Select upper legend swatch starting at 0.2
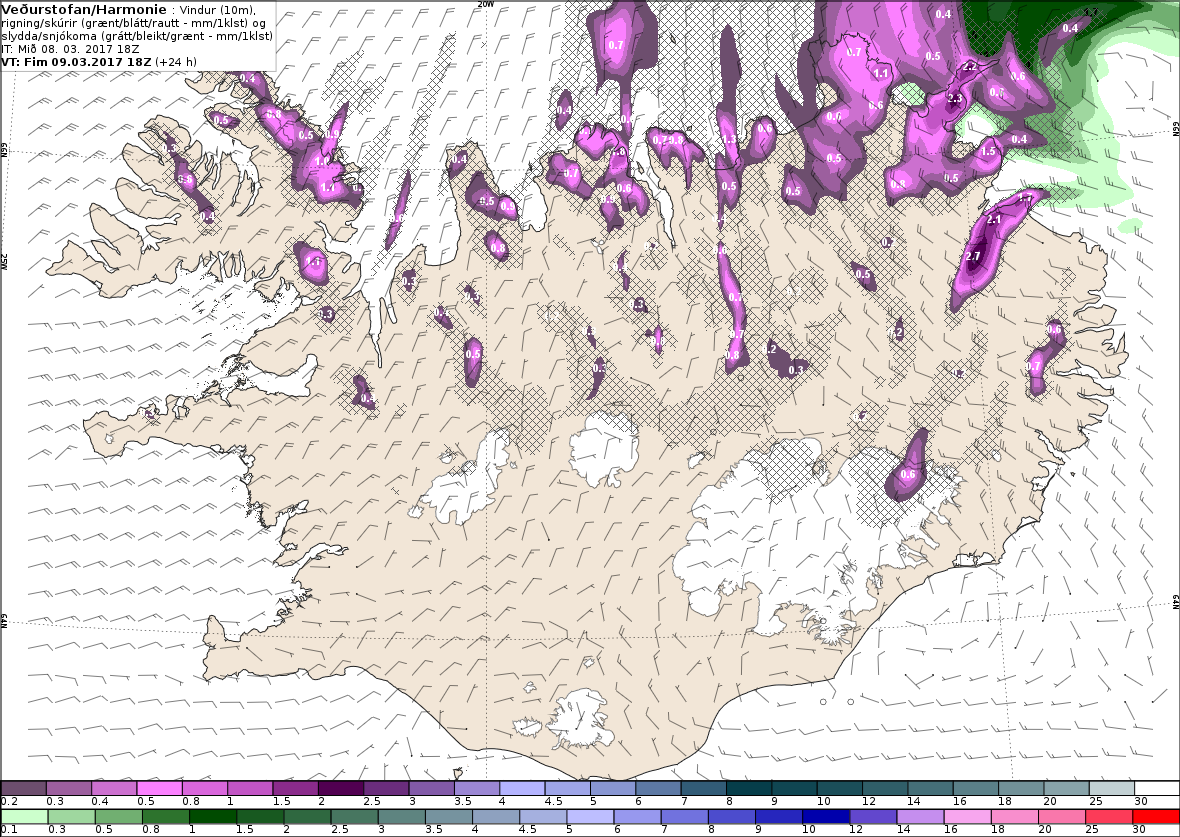Image resolution: width=1180 pixels, height=837 pixels. tap(24, 789)
